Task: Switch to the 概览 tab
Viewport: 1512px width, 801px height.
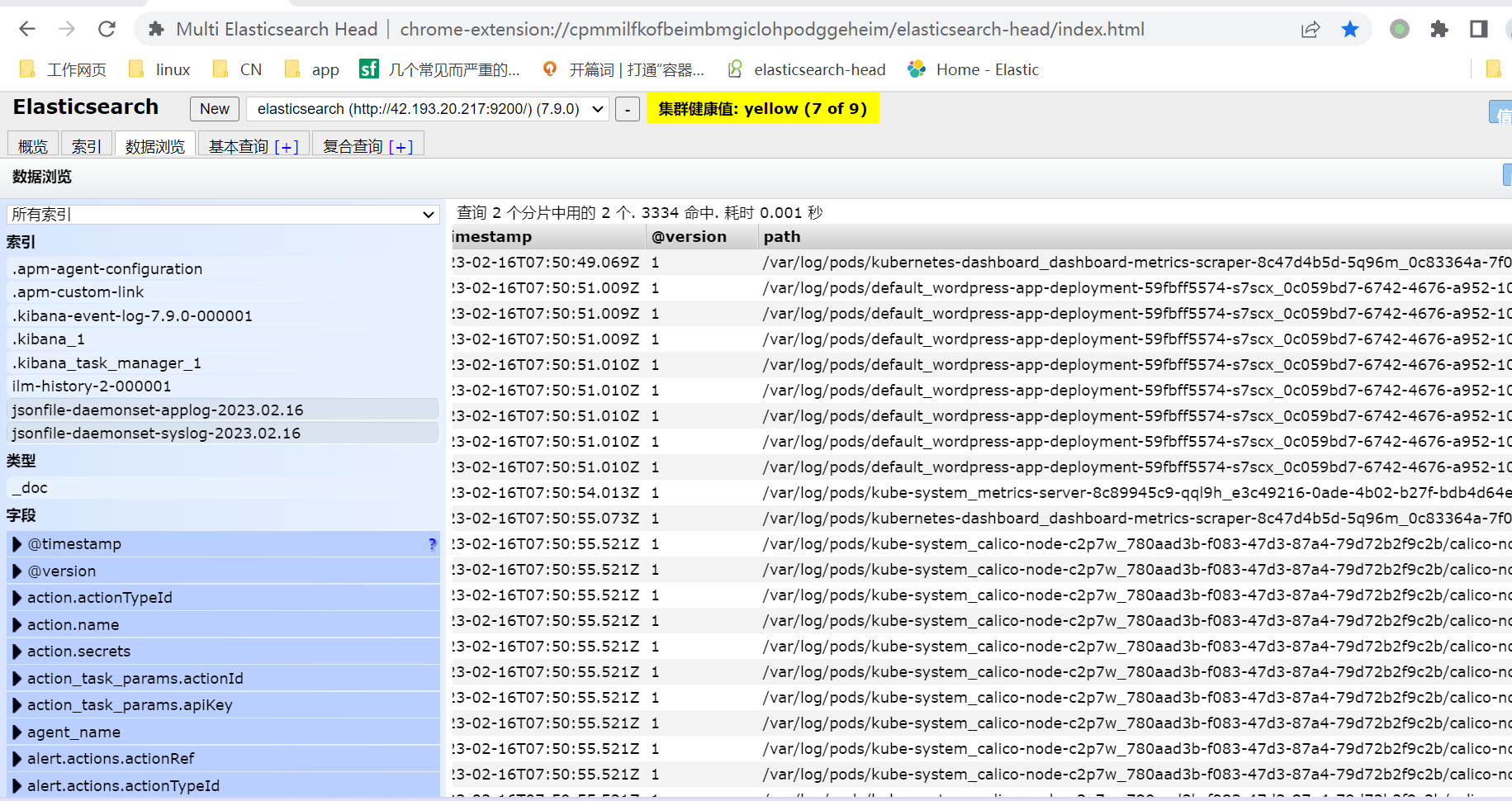Action: [33, 146]
